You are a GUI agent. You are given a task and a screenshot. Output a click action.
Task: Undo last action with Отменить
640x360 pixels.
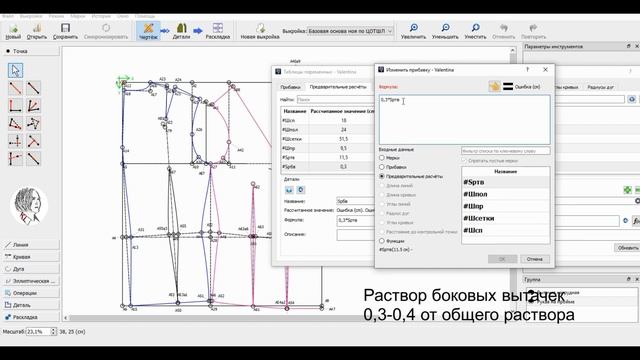tap(504, 31)
